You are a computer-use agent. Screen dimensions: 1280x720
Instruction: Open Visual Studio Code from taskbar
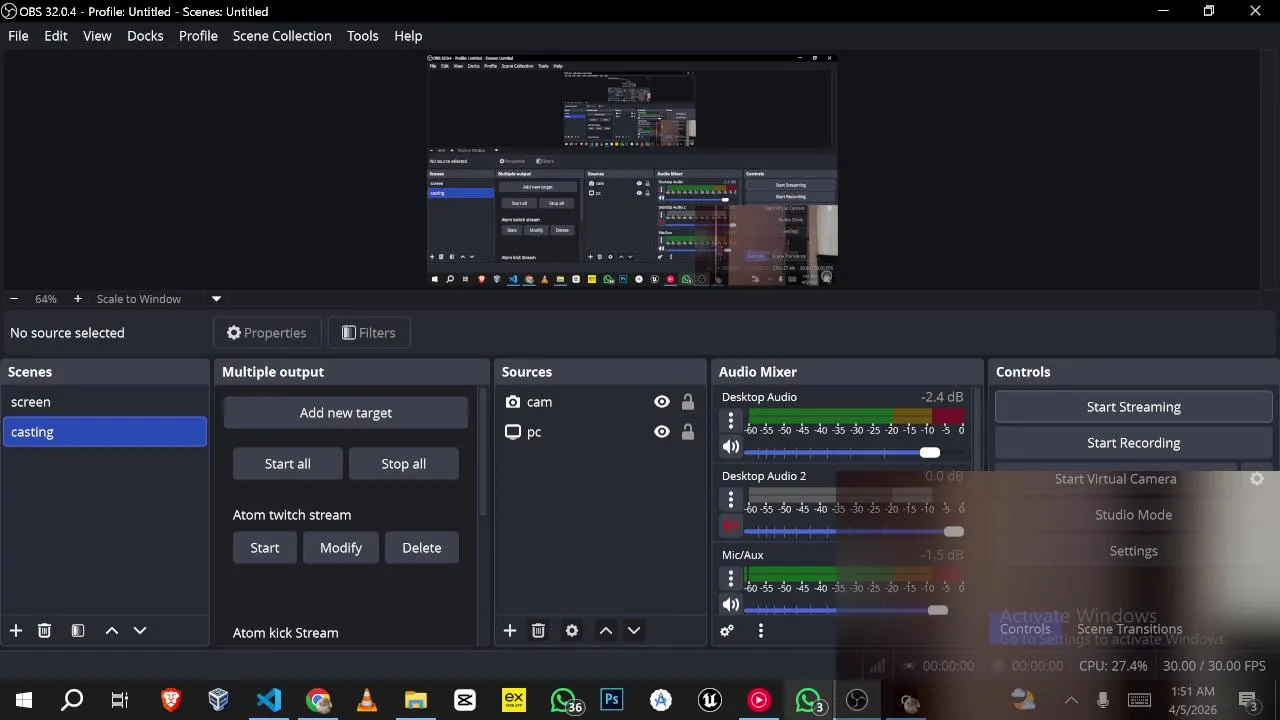[269, 700]
